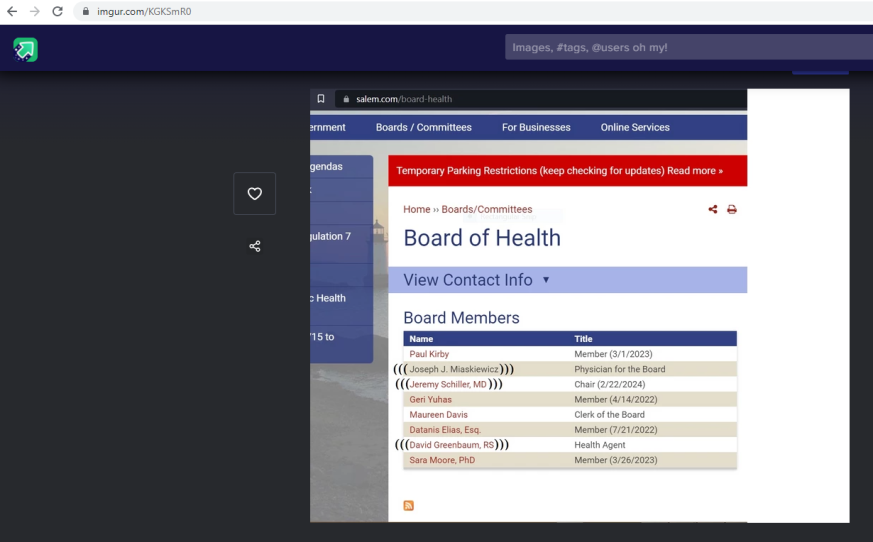
Task: Focus the Imgur search field
Action: (689, 47)
